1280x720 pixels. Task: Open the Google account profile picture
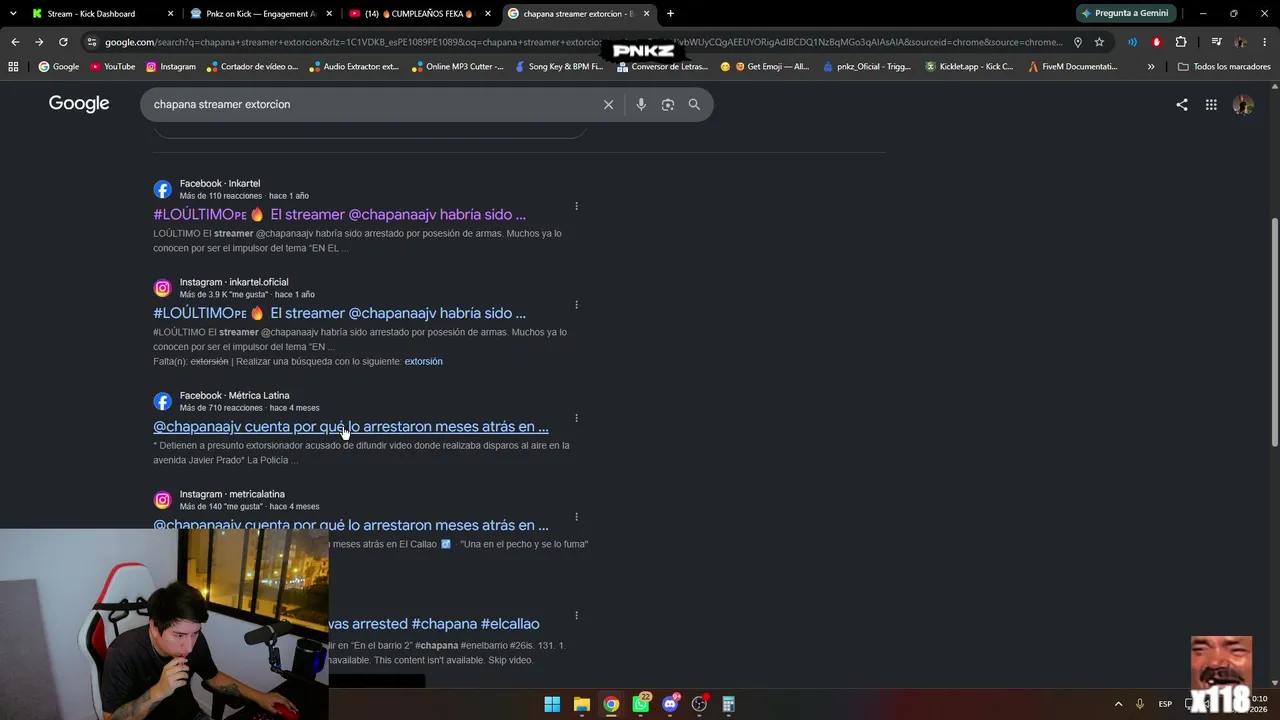[1243, 104]
